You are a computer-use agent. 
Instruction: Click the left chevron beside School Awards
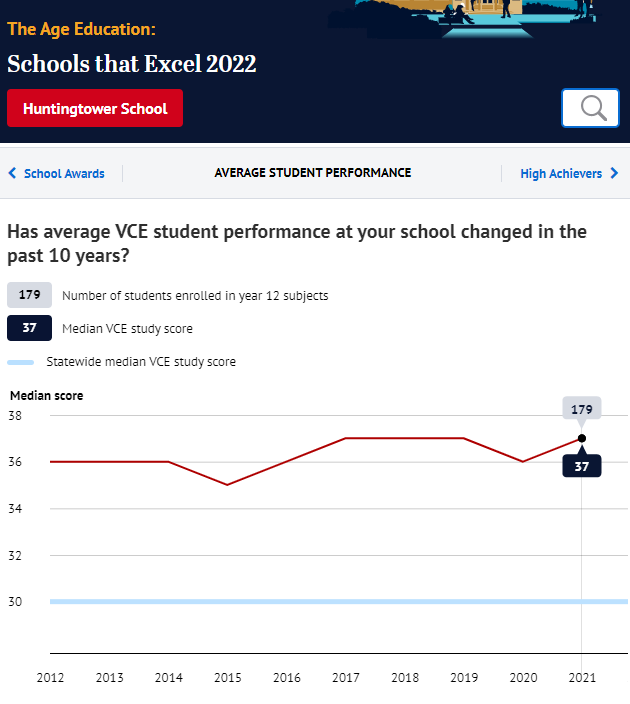pyautogui.click(x=13, y=173)
